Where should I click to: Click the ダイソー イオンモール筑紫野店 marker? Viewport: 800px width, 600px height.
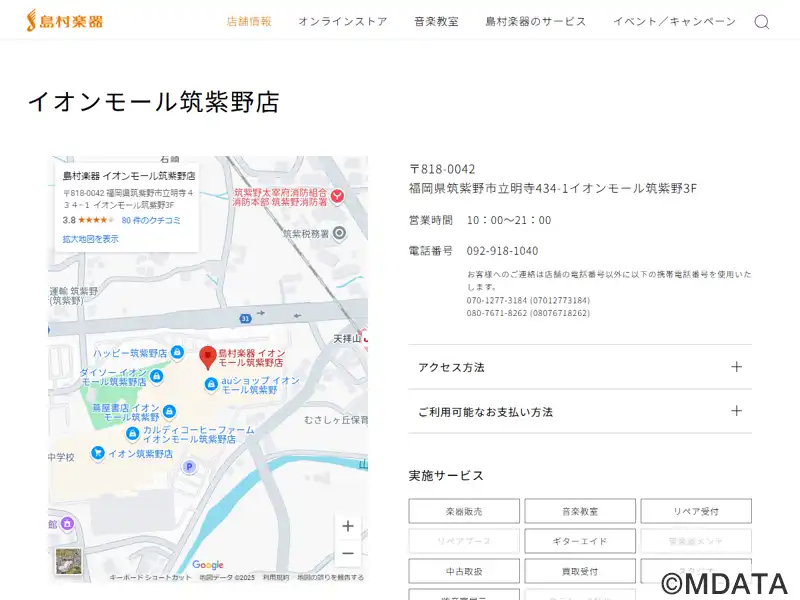[157, 377]
